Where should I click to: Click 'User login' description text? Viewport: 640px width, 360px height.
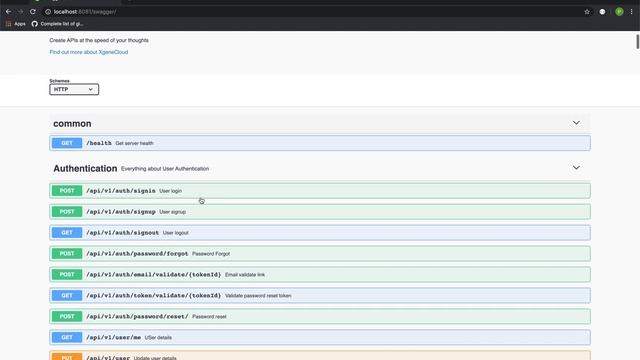coord(170,191)
